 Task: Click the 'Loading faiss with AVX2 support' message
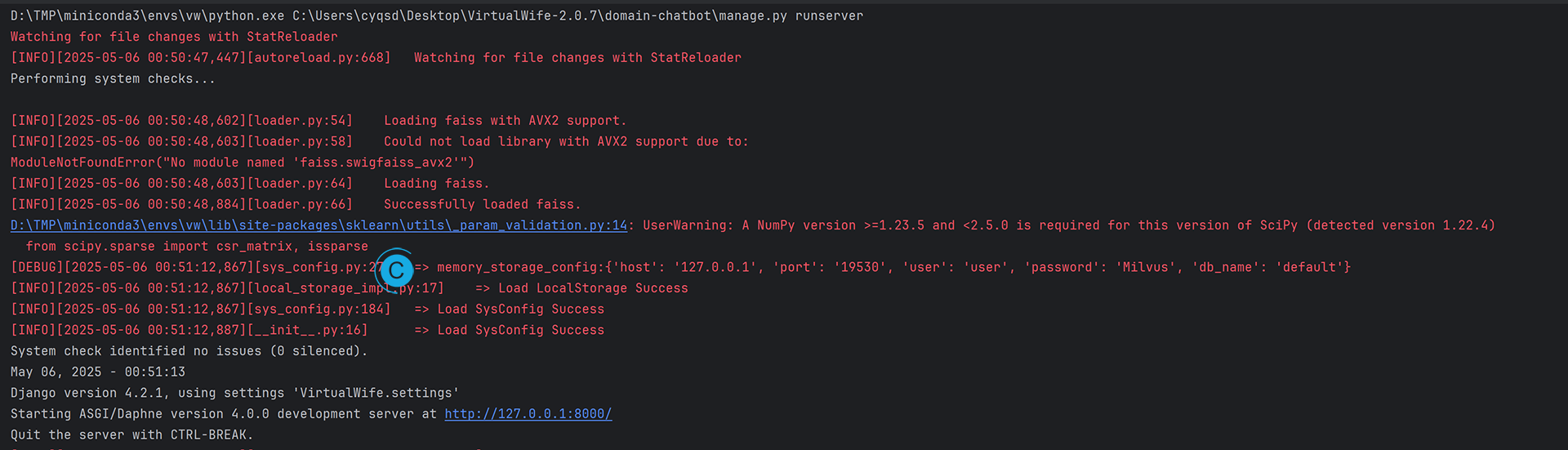505,121
